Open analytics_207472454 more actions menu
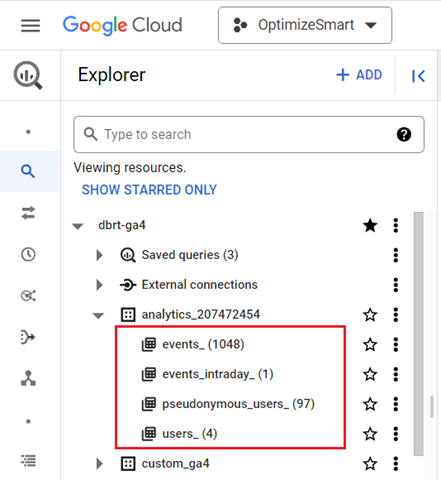Image resolution: width=441 pixels, height=480 pixels. point(396,315)
